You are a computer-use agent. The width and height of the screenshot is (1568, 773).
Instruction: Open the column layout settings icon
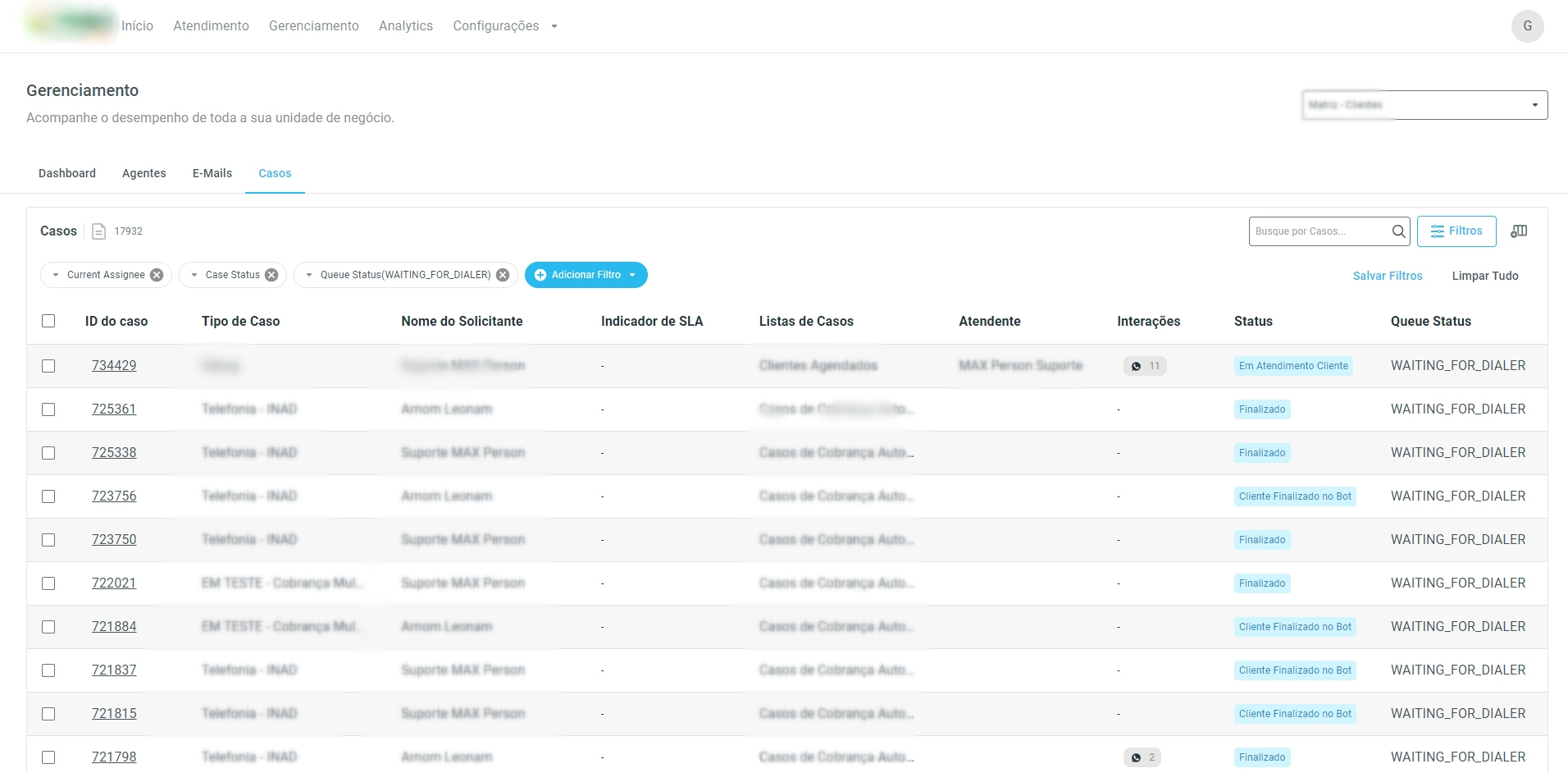click(x=1519, y=231)
